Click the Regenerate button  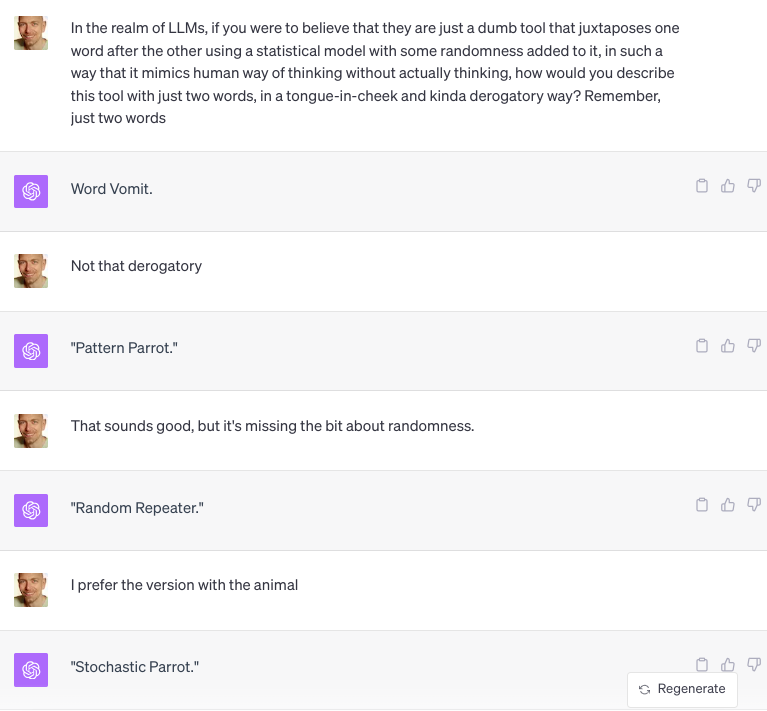coord(683,689)
